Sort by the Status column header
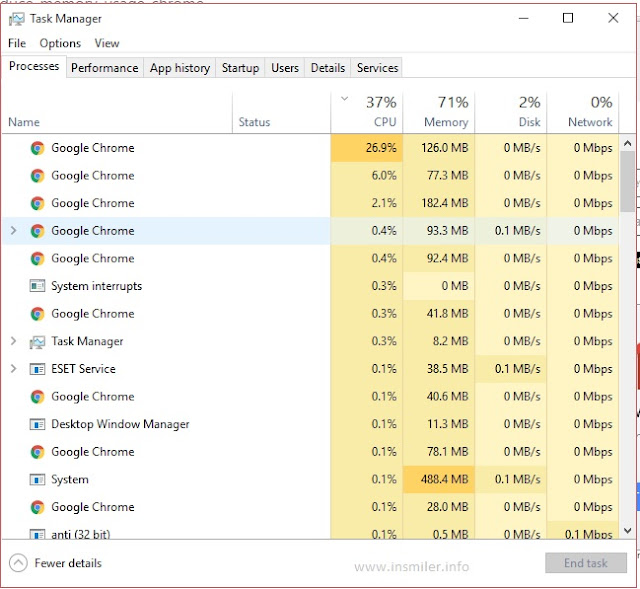The height and width of the screenshot is (589, 640). click(x=282, y=113)
